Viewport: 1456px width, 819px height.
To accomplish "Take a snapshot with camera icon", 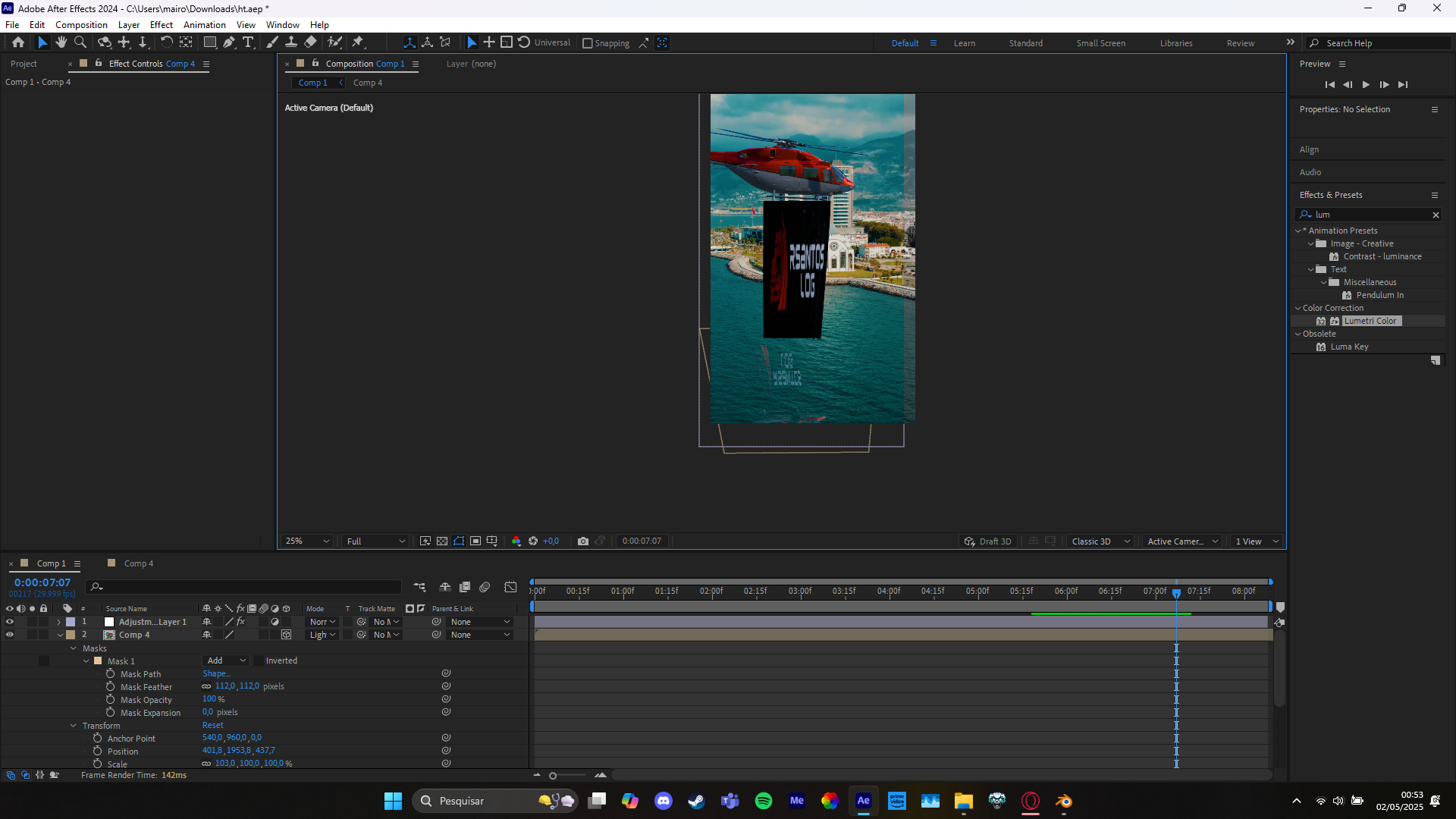I will (x=583, y=541).
